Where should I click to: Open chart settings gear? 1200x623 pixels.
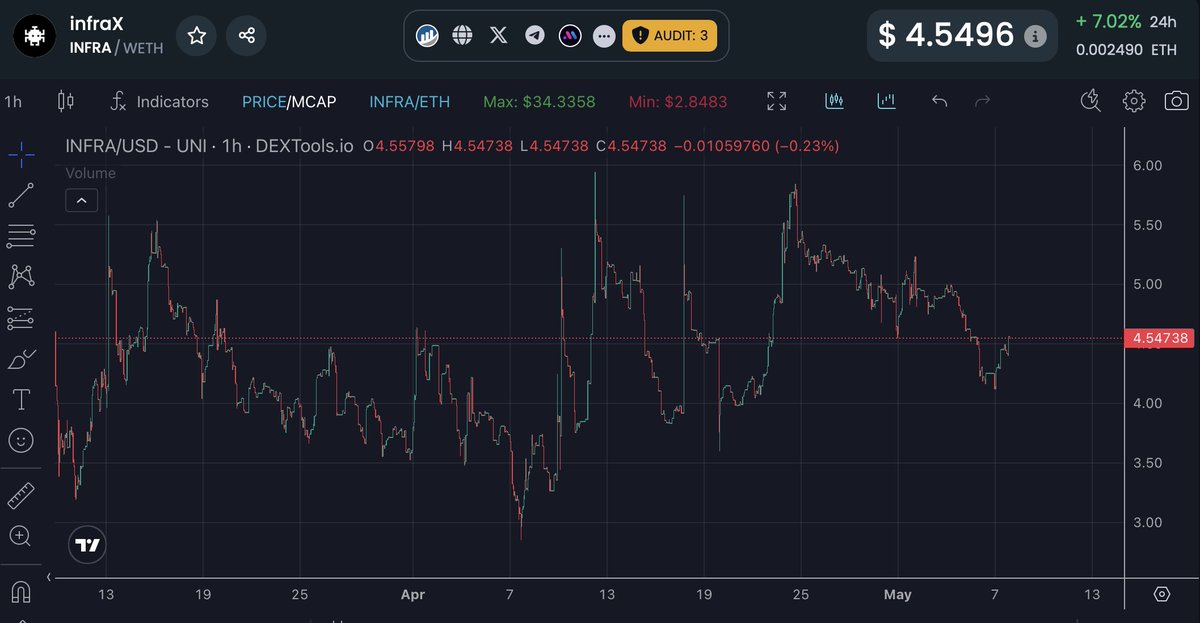pyautogui.click(x=1133, y=101)
